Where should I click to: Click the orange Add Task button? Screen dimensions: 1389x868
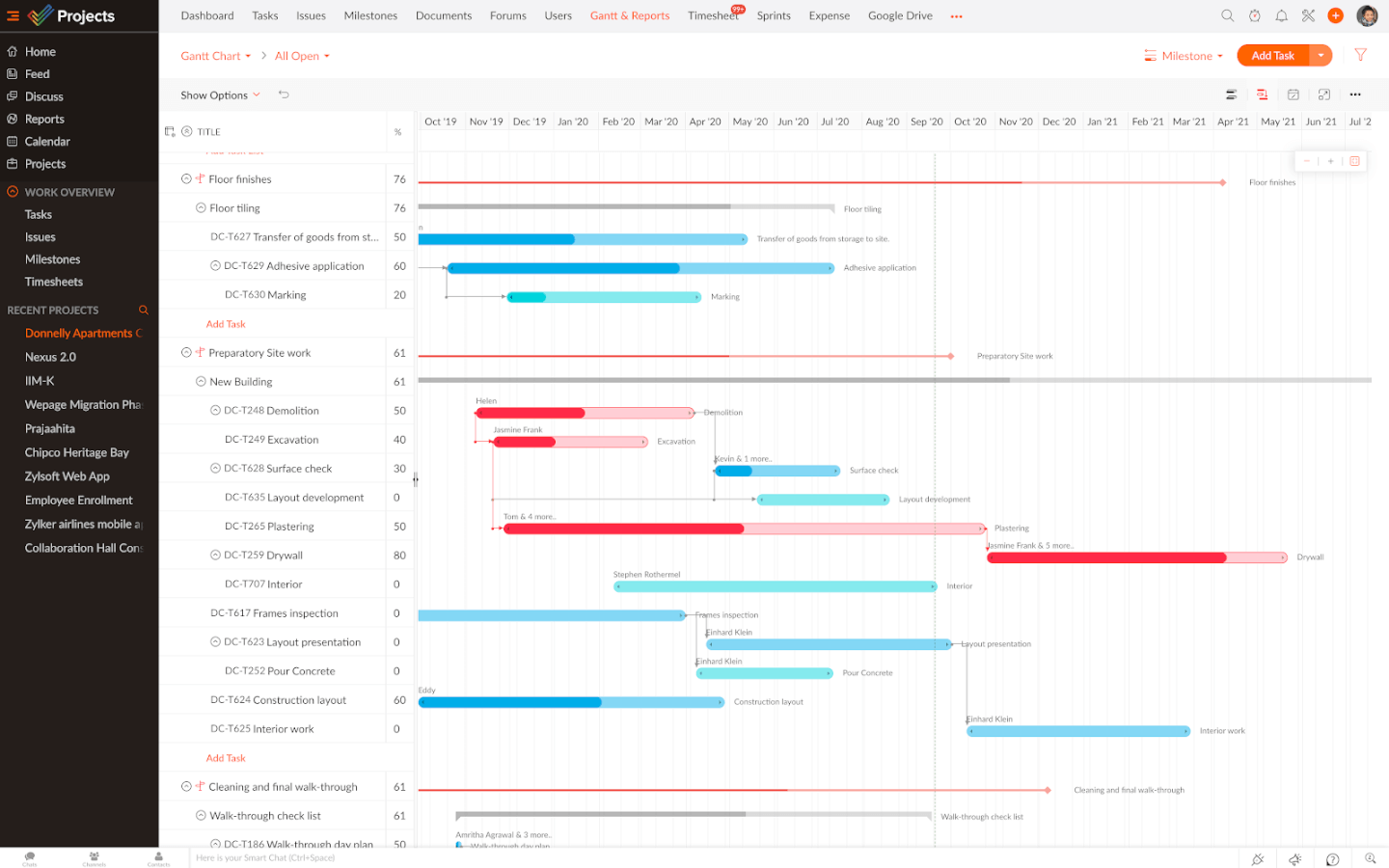[1272, 56]
